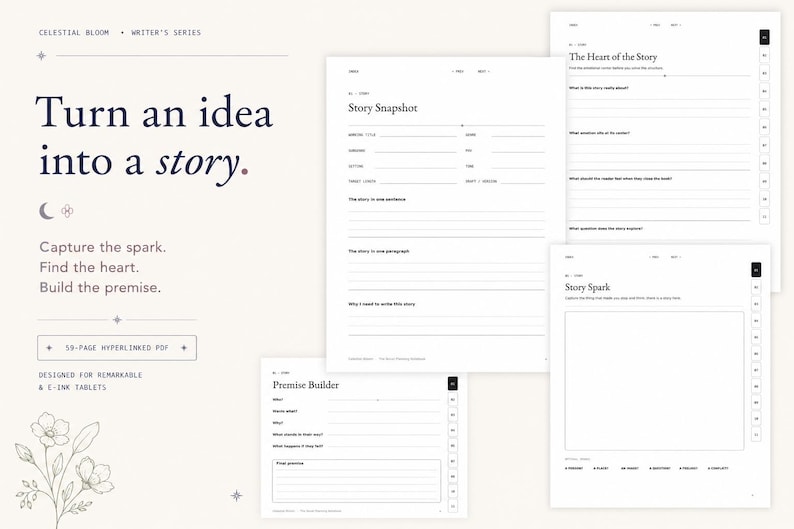Click the POV line in Story Snapshot

click(x=518, y=151)
